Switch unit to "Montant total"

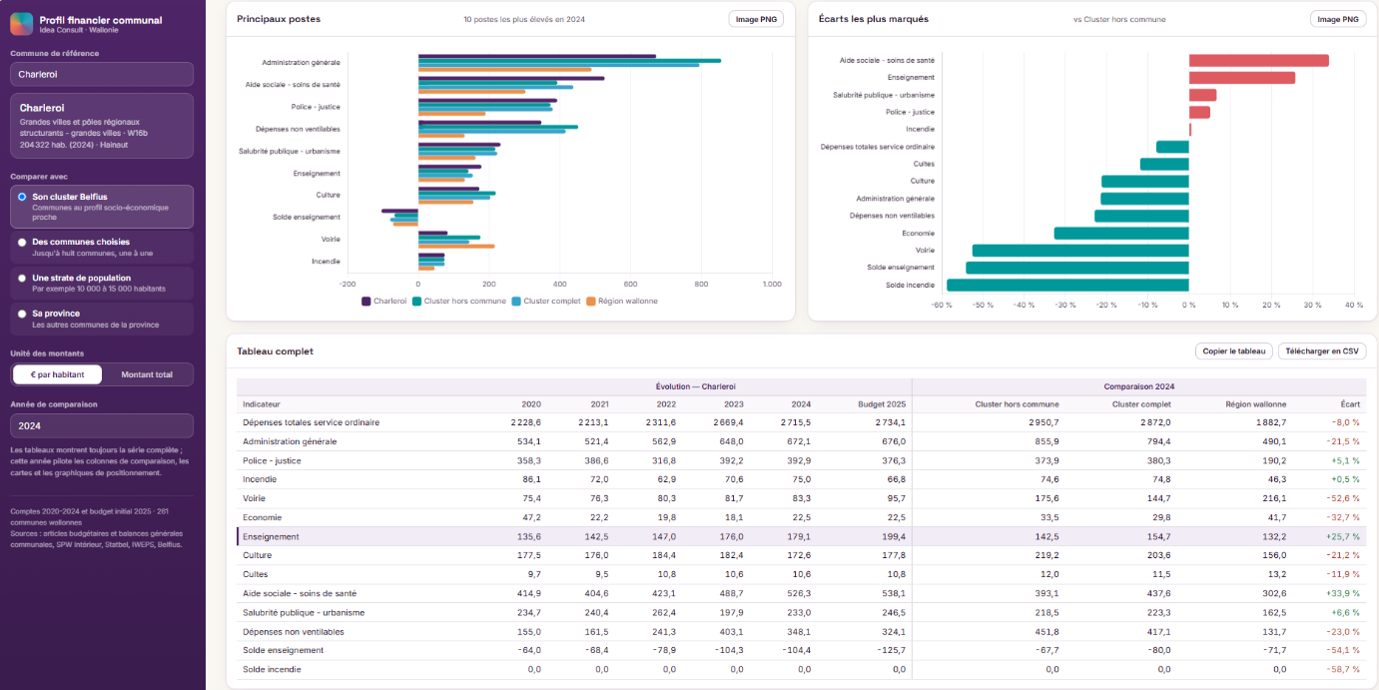pyautogui.click(x=147, y=375)
